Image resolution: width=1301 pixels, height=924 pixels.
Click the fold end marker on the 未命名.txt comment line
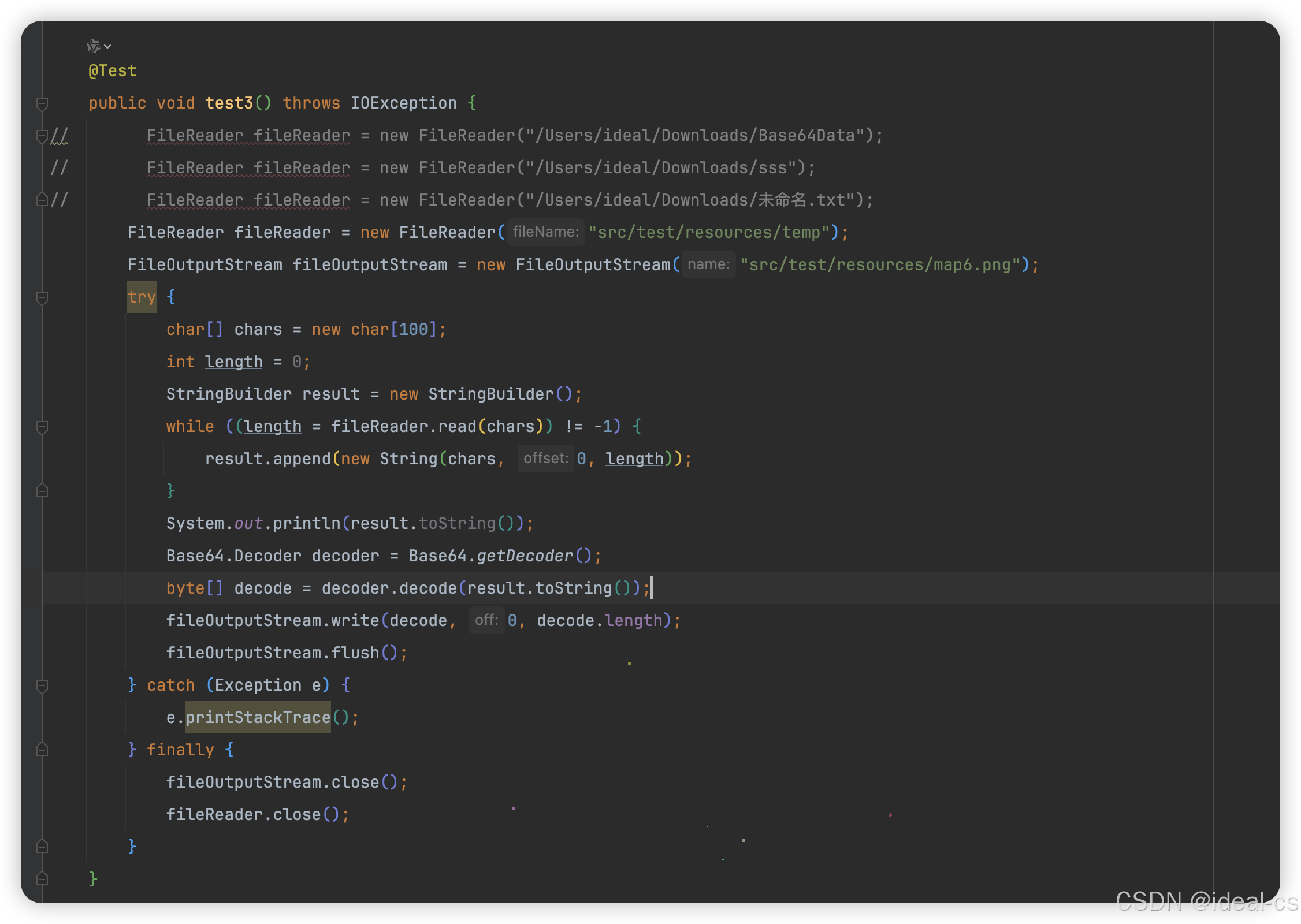[42, 200]
